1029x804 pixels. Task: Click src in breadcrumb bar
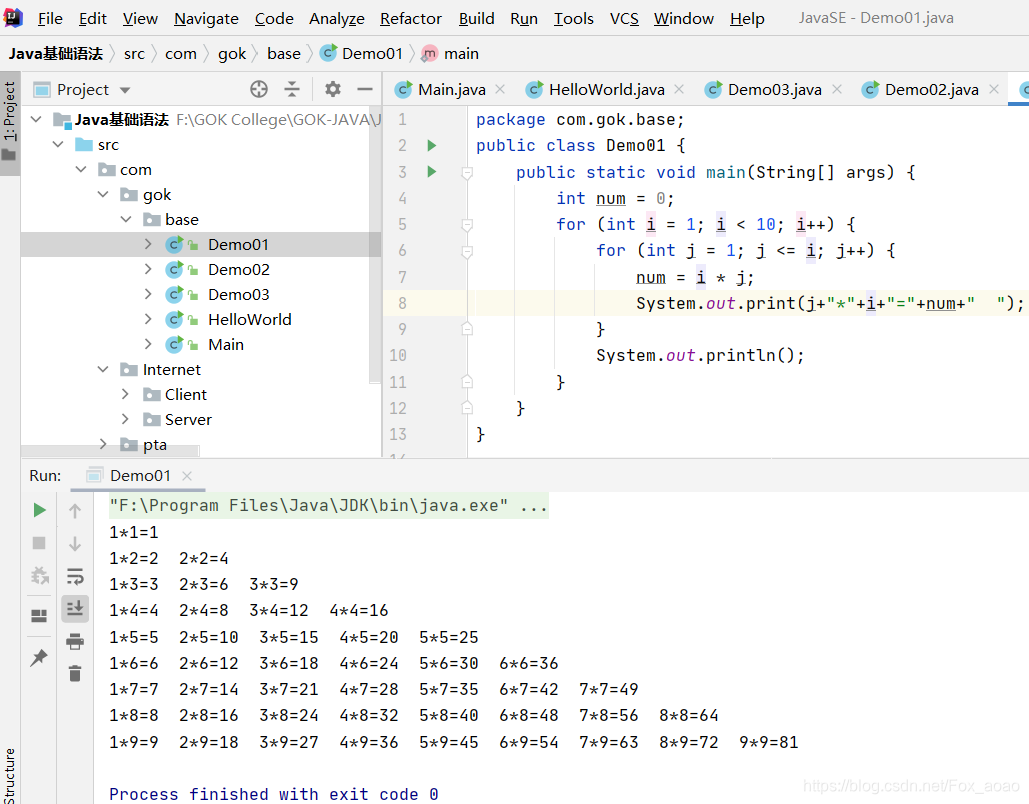click(134, 54)
